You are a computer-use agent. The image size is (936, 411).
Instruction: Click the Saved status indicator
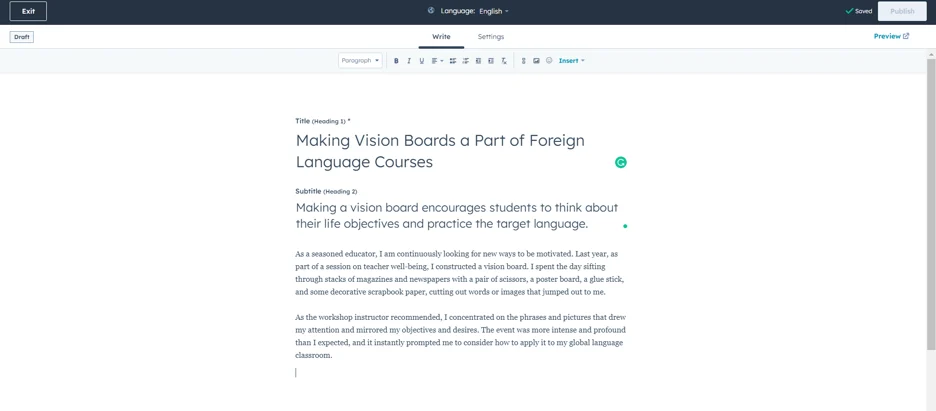pyautogui.click(x=859, y=11)
